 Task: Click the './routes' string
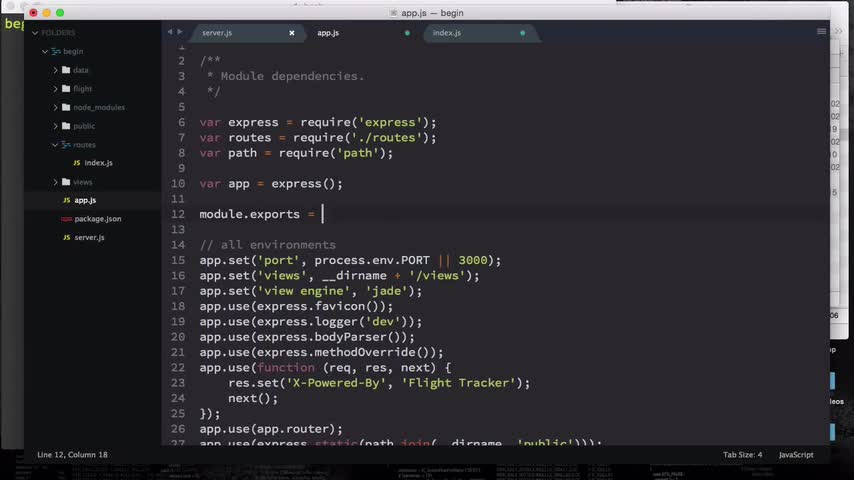[x=386, y=138]
